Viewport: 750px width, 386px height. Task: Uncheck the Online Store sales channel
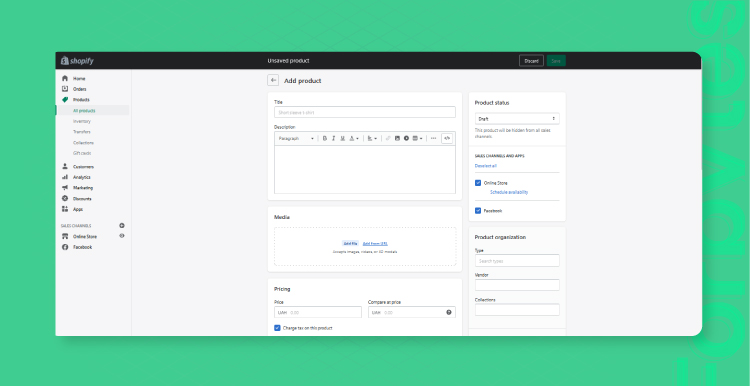pos(478,183)
